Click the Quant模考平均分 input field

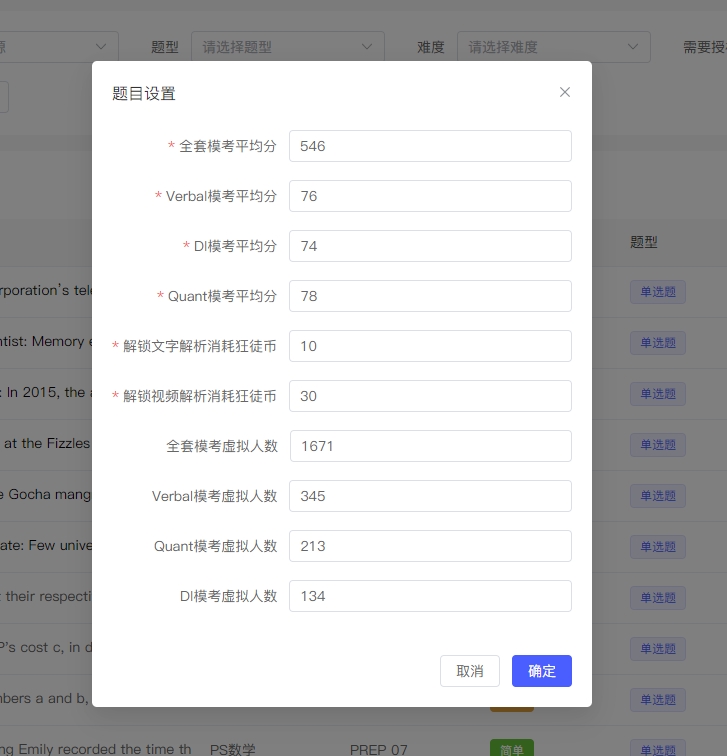[x=430, y=296]
